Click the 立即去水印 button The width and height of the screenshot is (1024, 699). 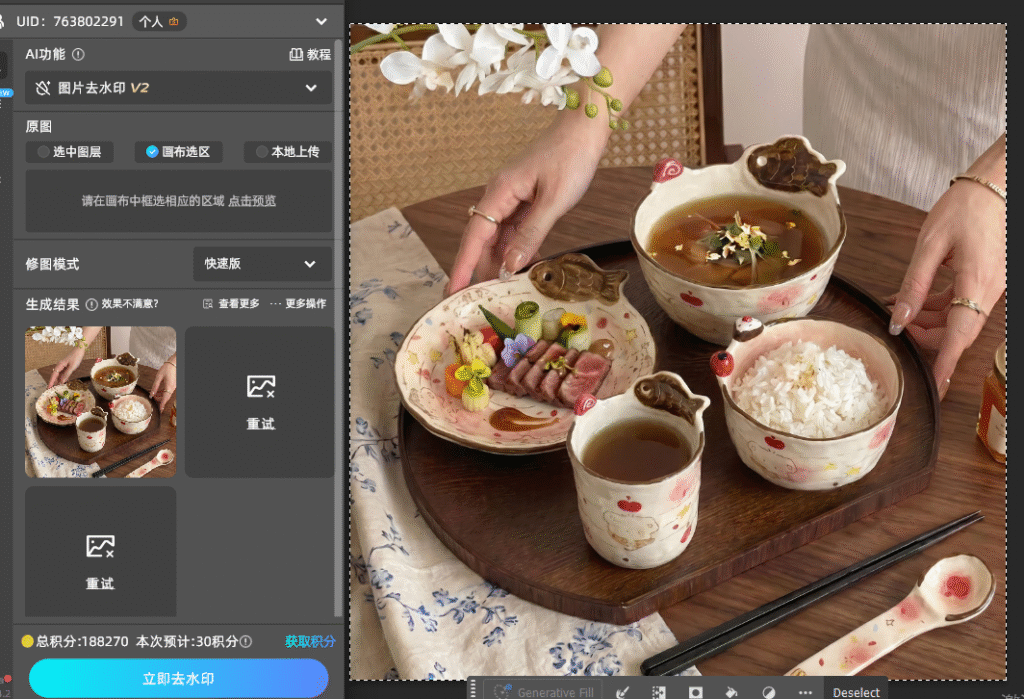point(178,679)
